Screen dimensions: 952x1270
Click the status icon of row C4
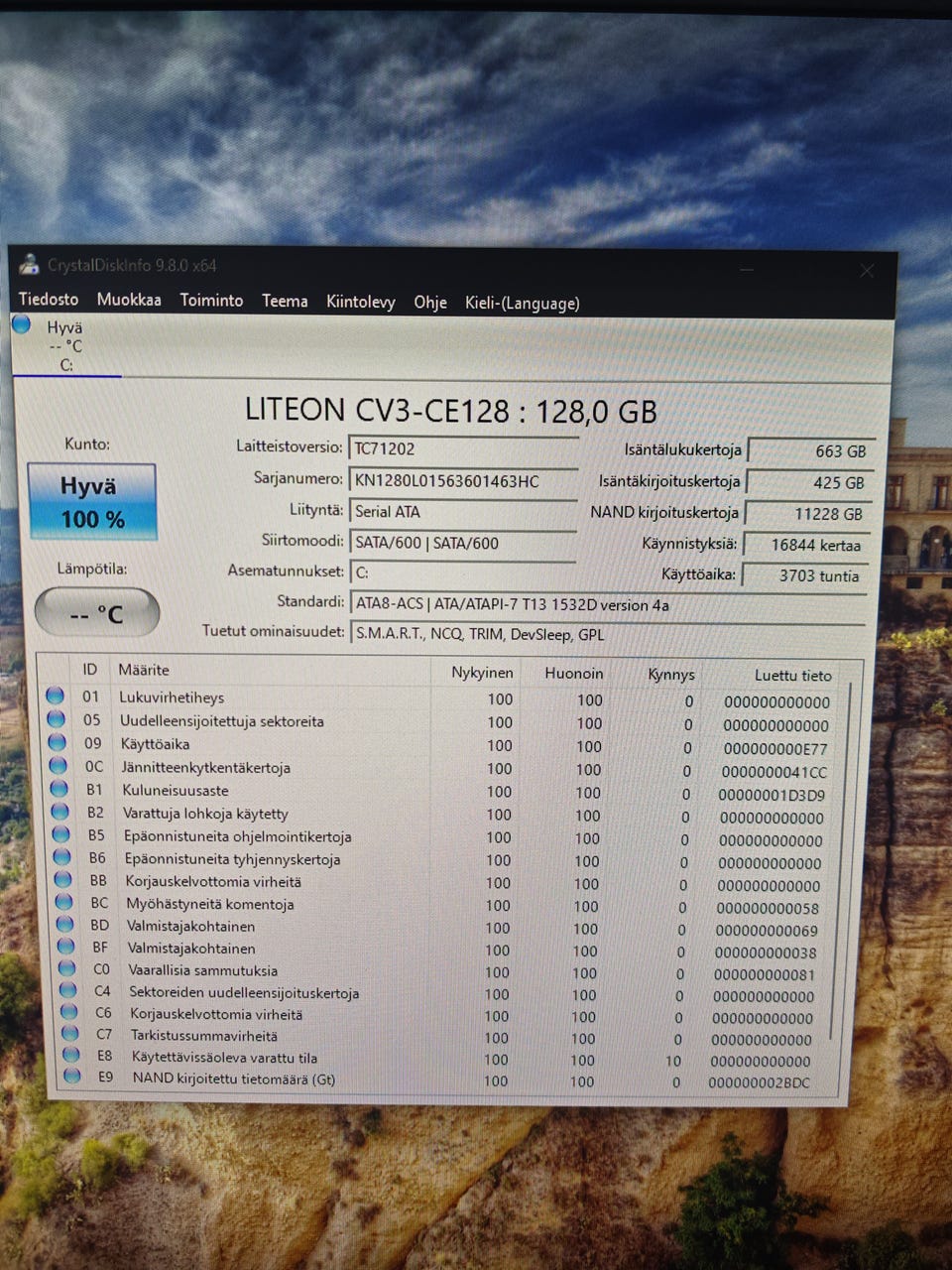(68, 990)
